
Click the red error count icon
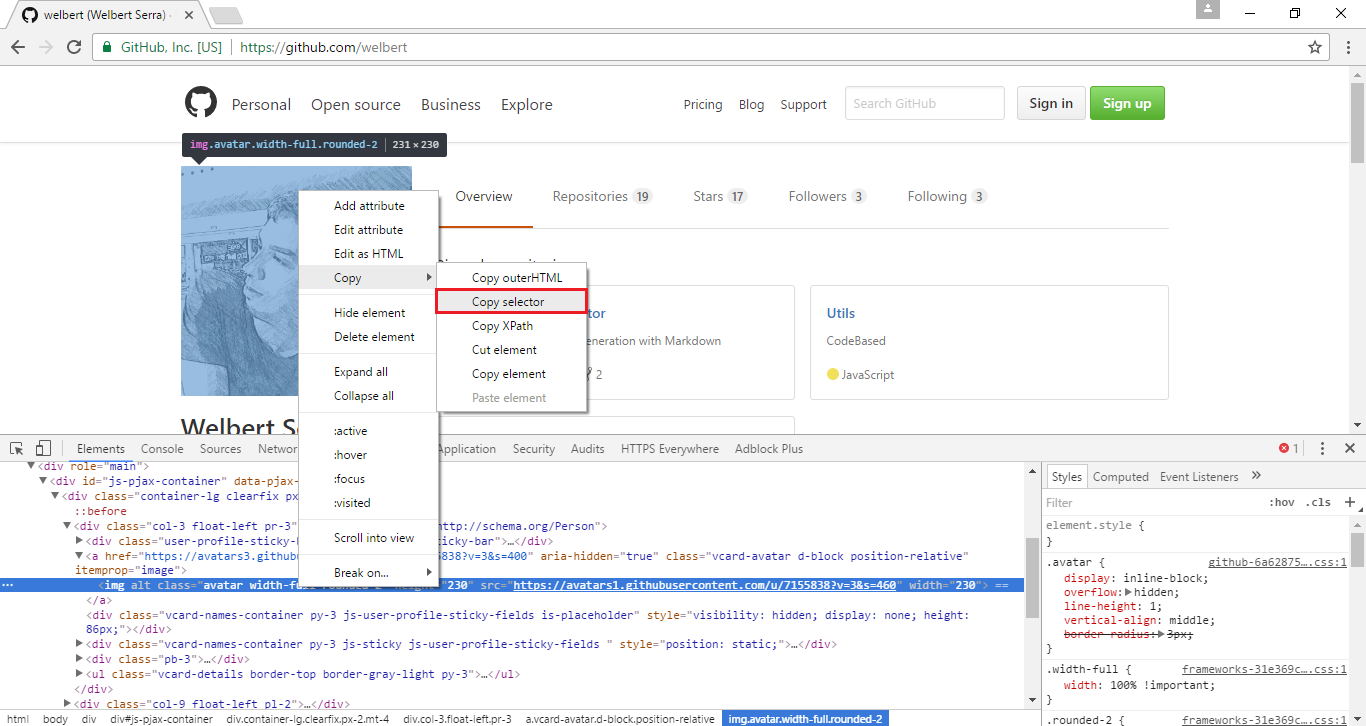(1284, 448)
